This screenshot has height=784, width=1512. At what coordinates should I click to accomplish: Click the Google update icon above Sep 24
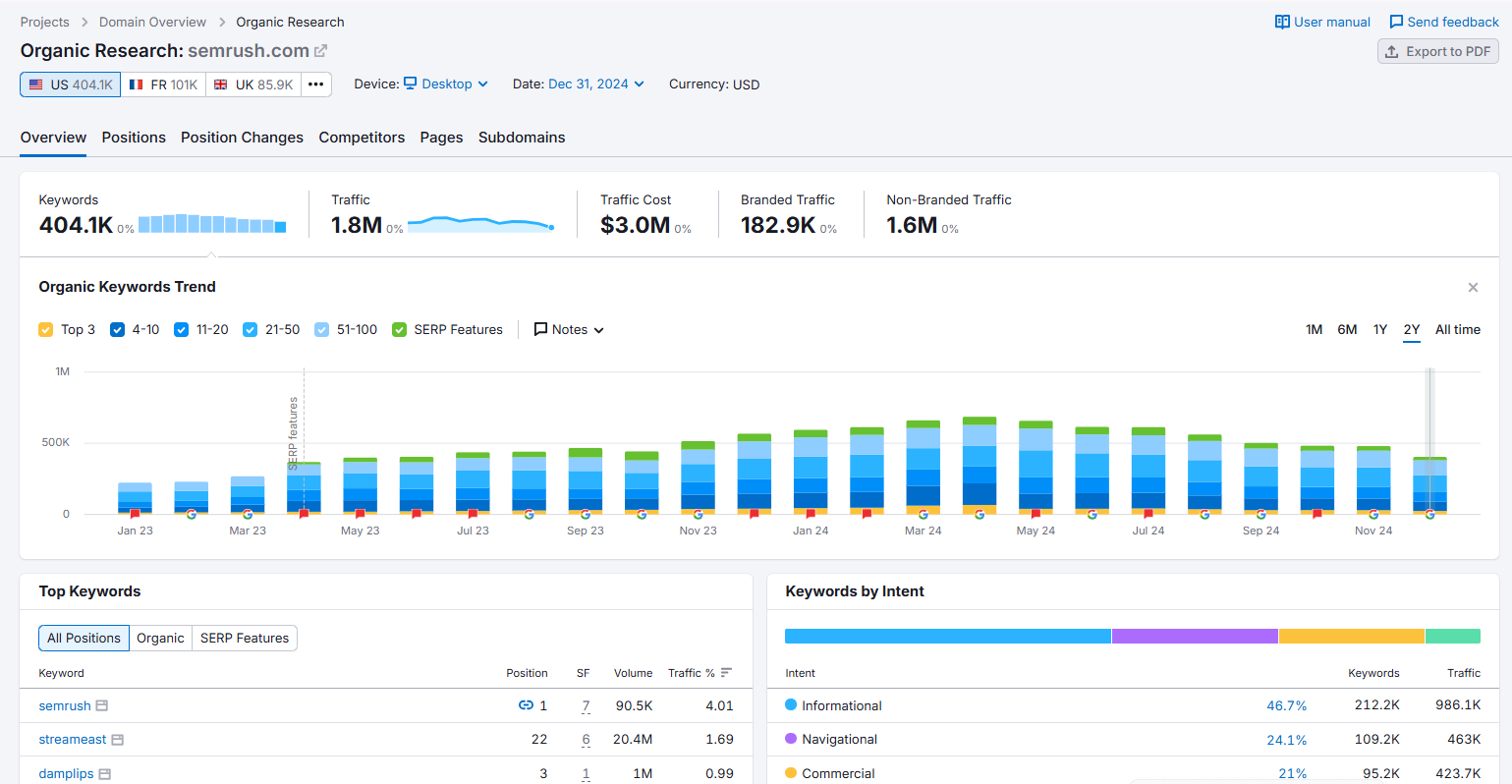tap(1261, 514)
